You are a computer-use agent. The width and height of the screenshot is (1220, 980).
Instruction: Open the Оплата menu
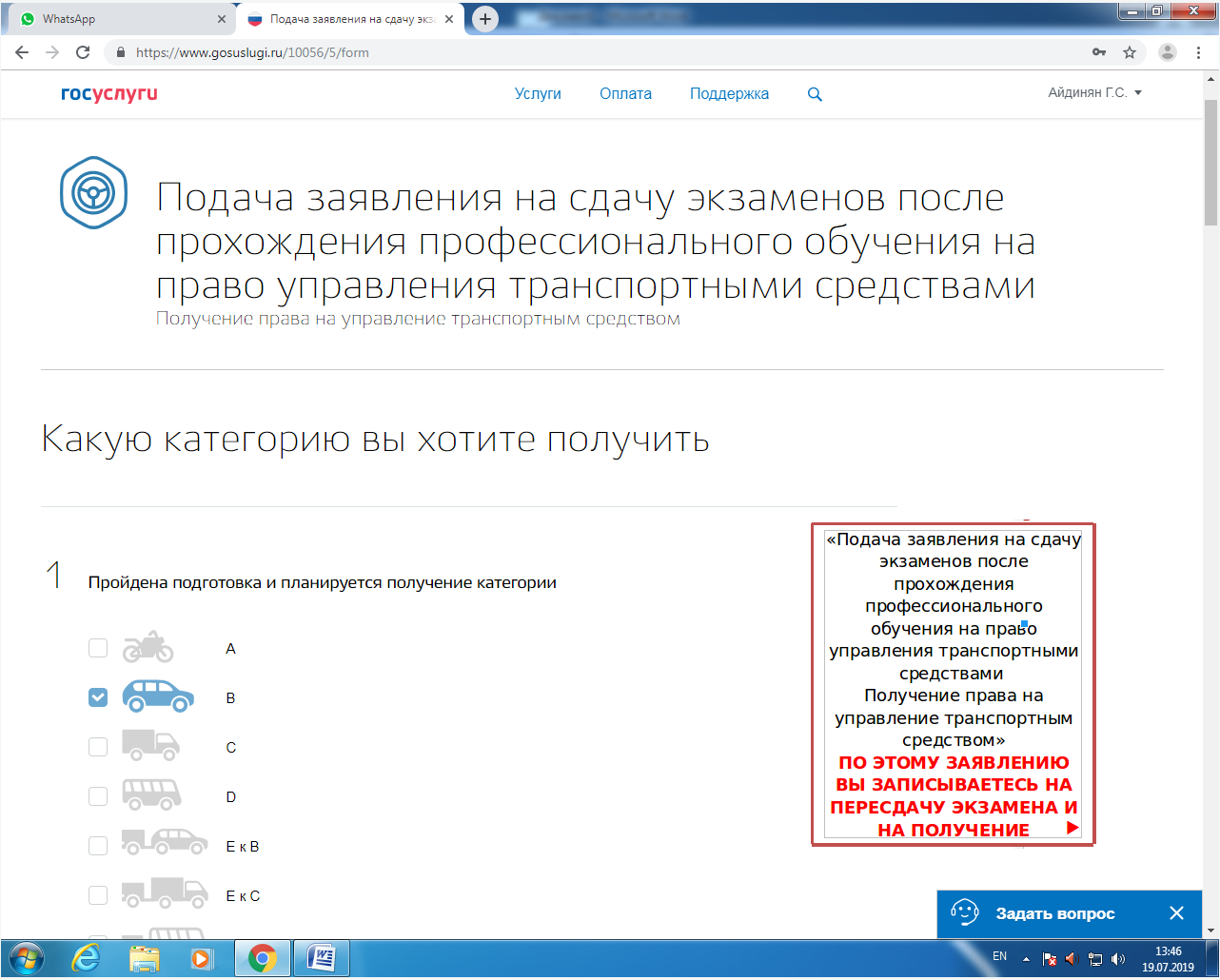(625, 93)
